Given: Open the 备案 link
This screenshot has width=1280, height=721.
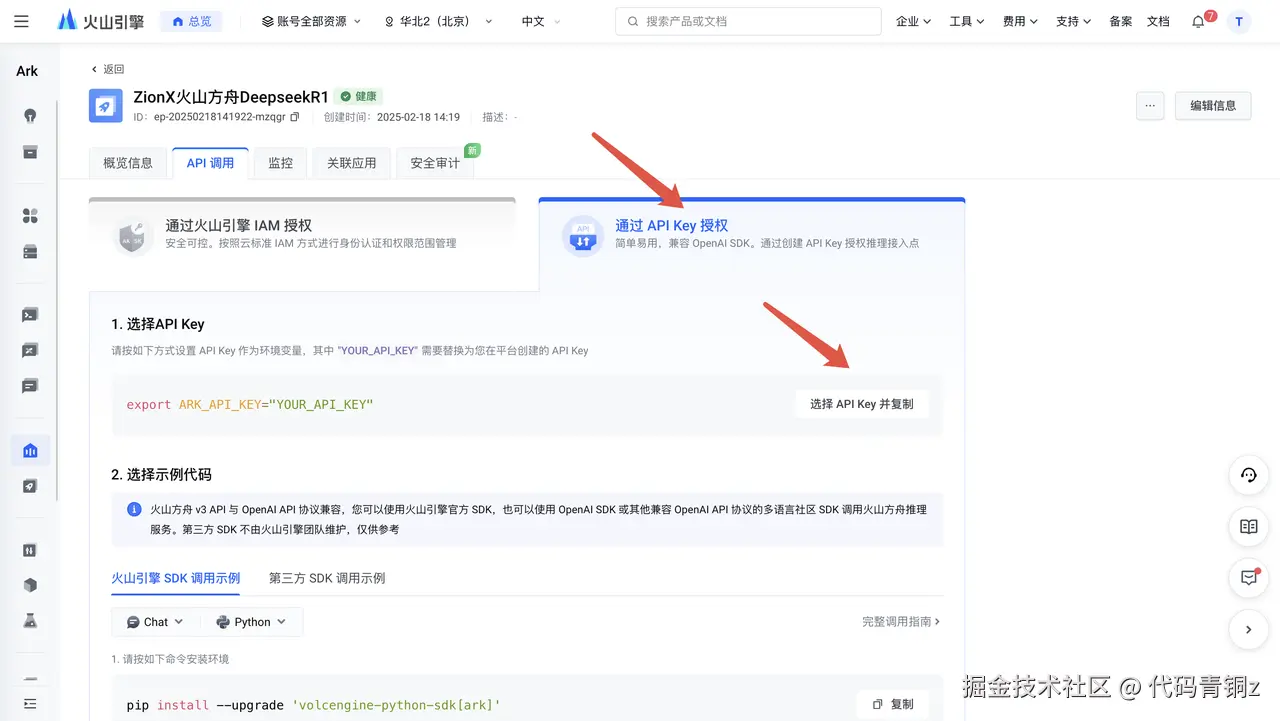Looking at the screenshot, I should click(x=1120, y=21).
